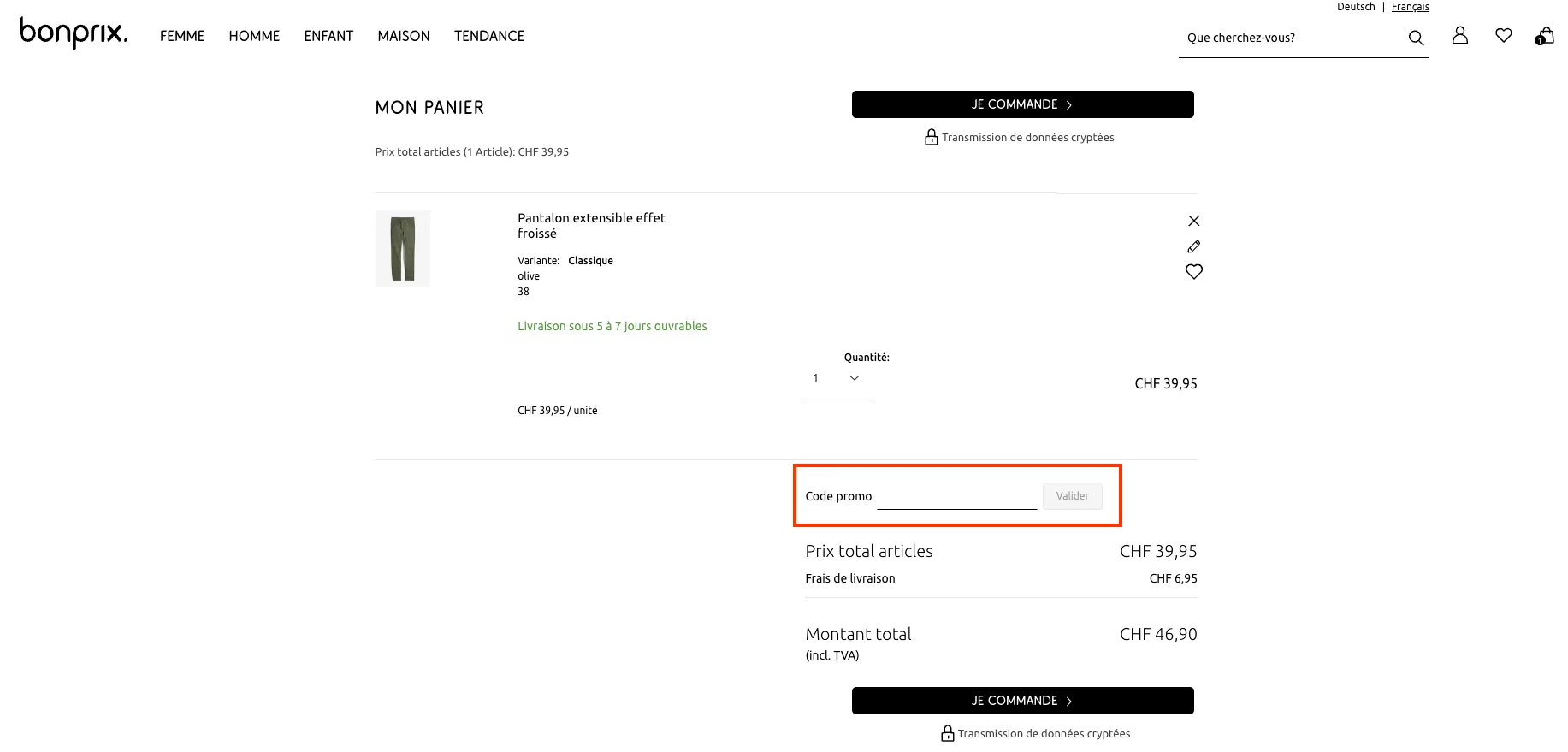
Task: Edit item using the pencil icon
Action: pos(1194,246)
